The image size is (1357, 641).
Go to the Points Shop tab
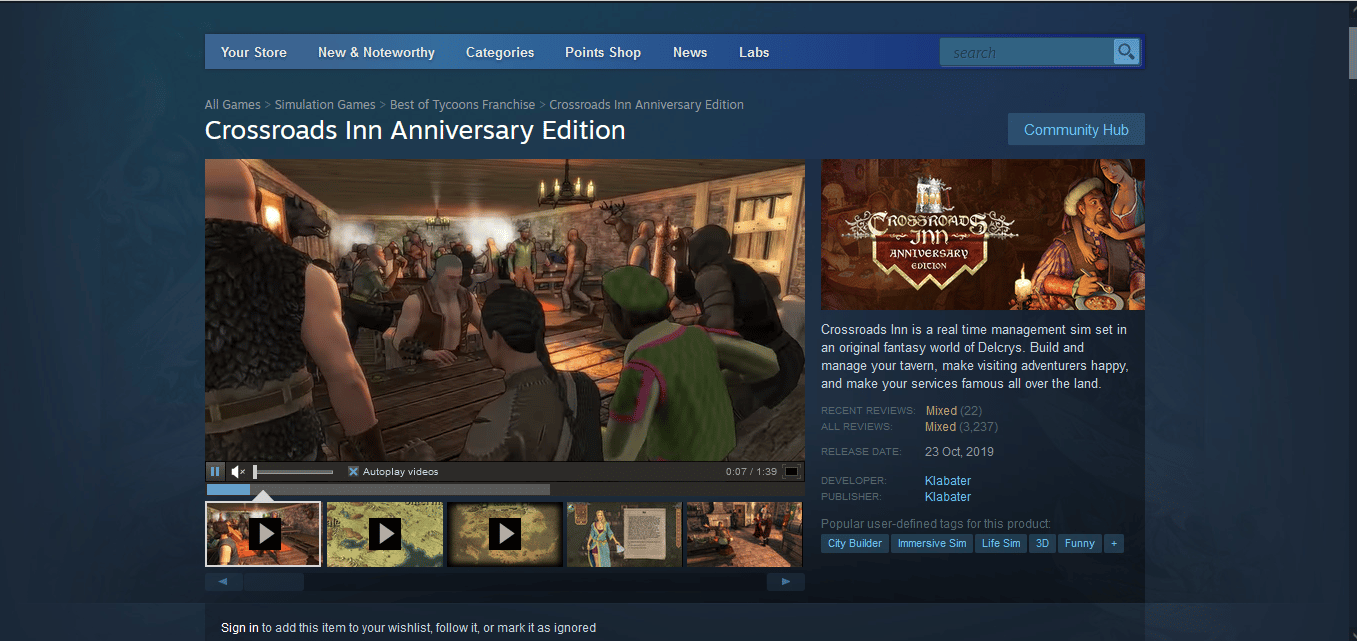coord(603,53)
